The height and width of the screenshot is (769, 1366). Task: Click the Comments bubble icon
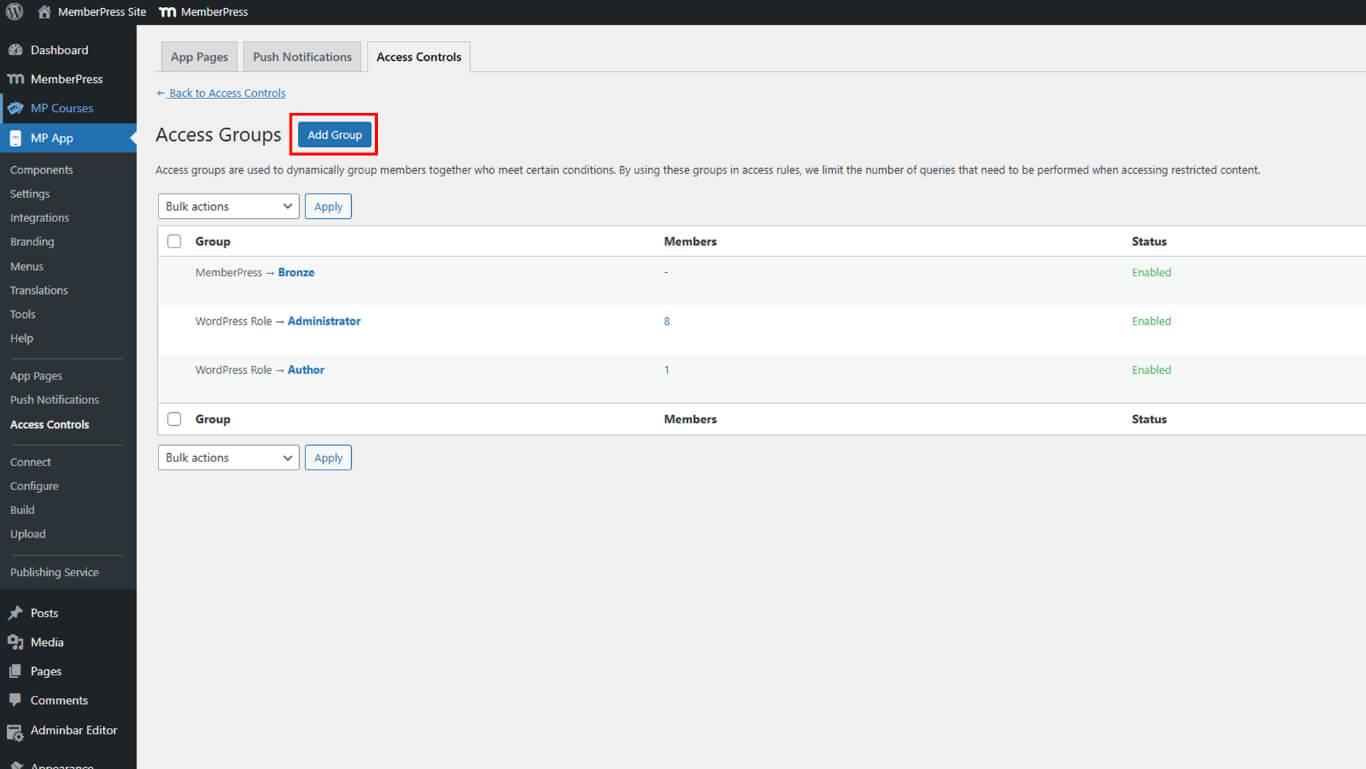[15, 700]
